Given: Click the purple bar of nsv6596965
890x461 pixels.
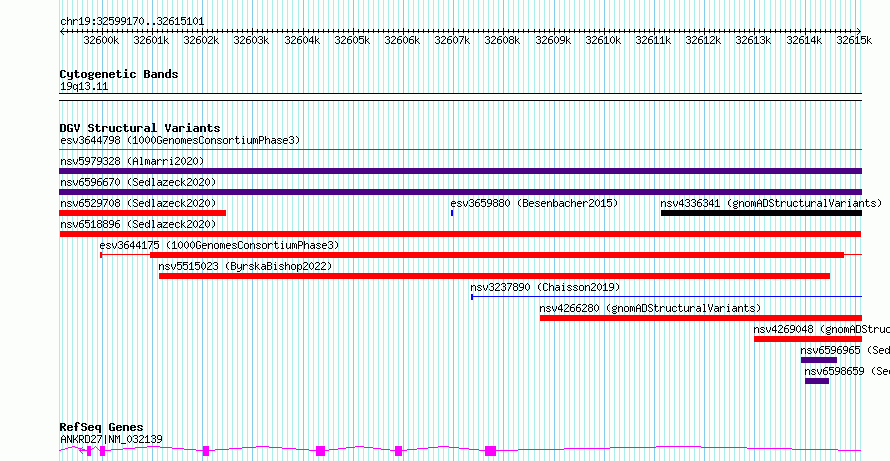Looking at the screenshot, I should click(x=818, y=360).
